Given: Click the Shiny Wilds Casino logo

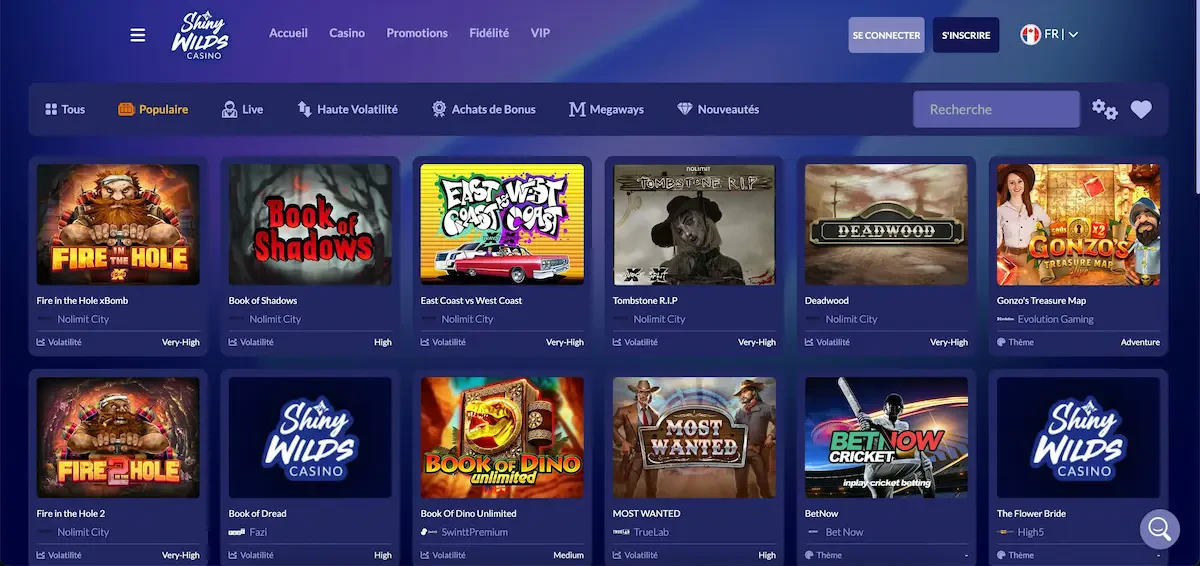Looking at the screenshot, I should (200, 35).
